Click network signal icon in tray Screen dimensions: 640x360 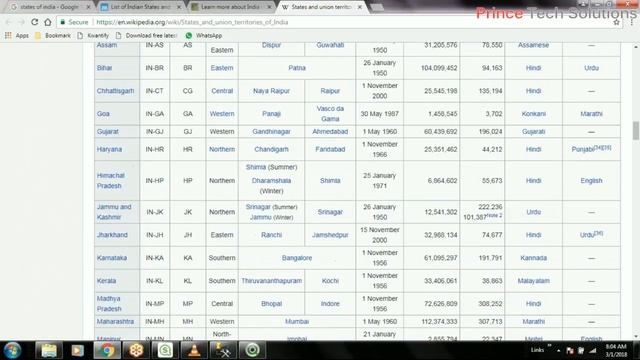point(593,351)
